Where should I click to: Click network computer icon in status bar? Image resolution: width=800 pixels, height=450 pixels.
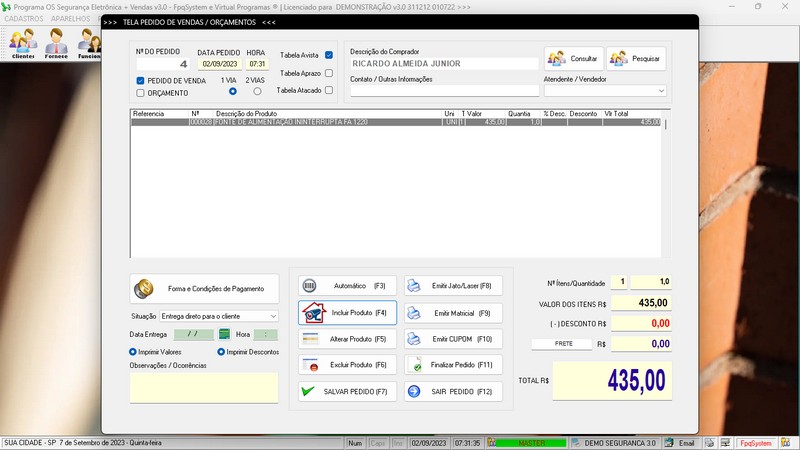pyautogui.click(x=725, y=443)
